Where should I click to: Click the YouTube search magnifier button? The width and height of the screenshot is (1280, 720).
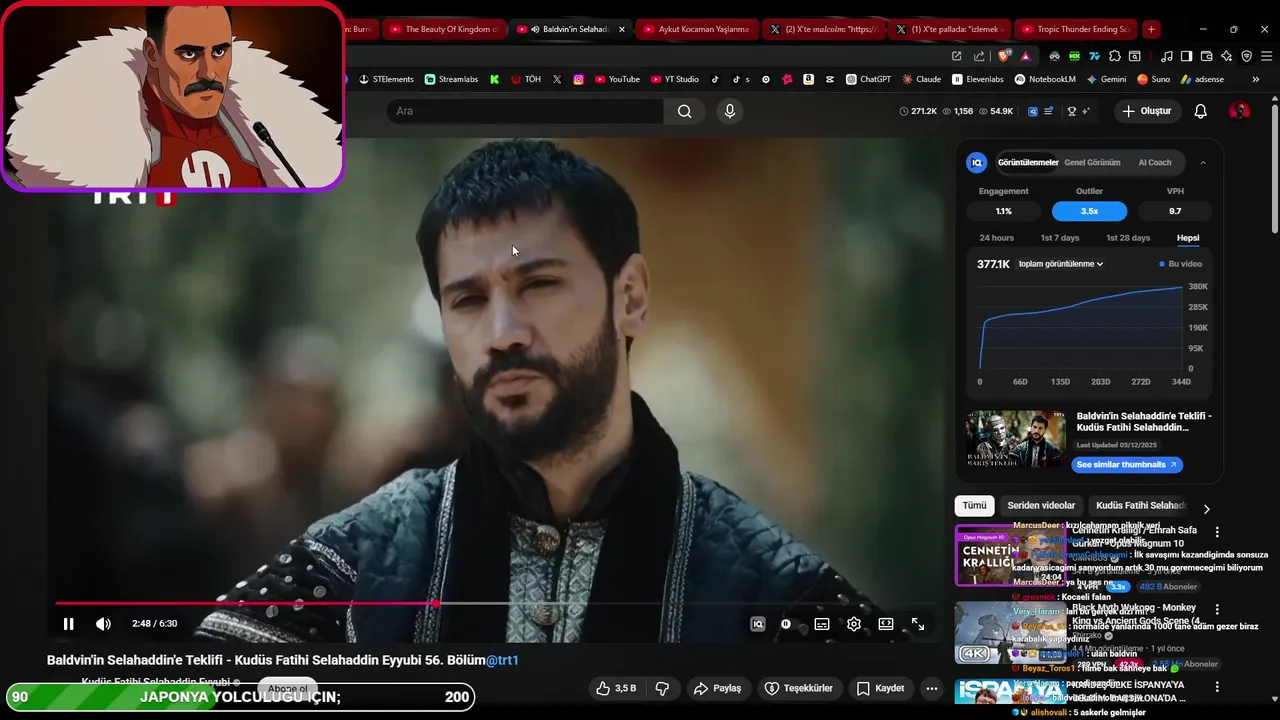click(x=684, y=111)
